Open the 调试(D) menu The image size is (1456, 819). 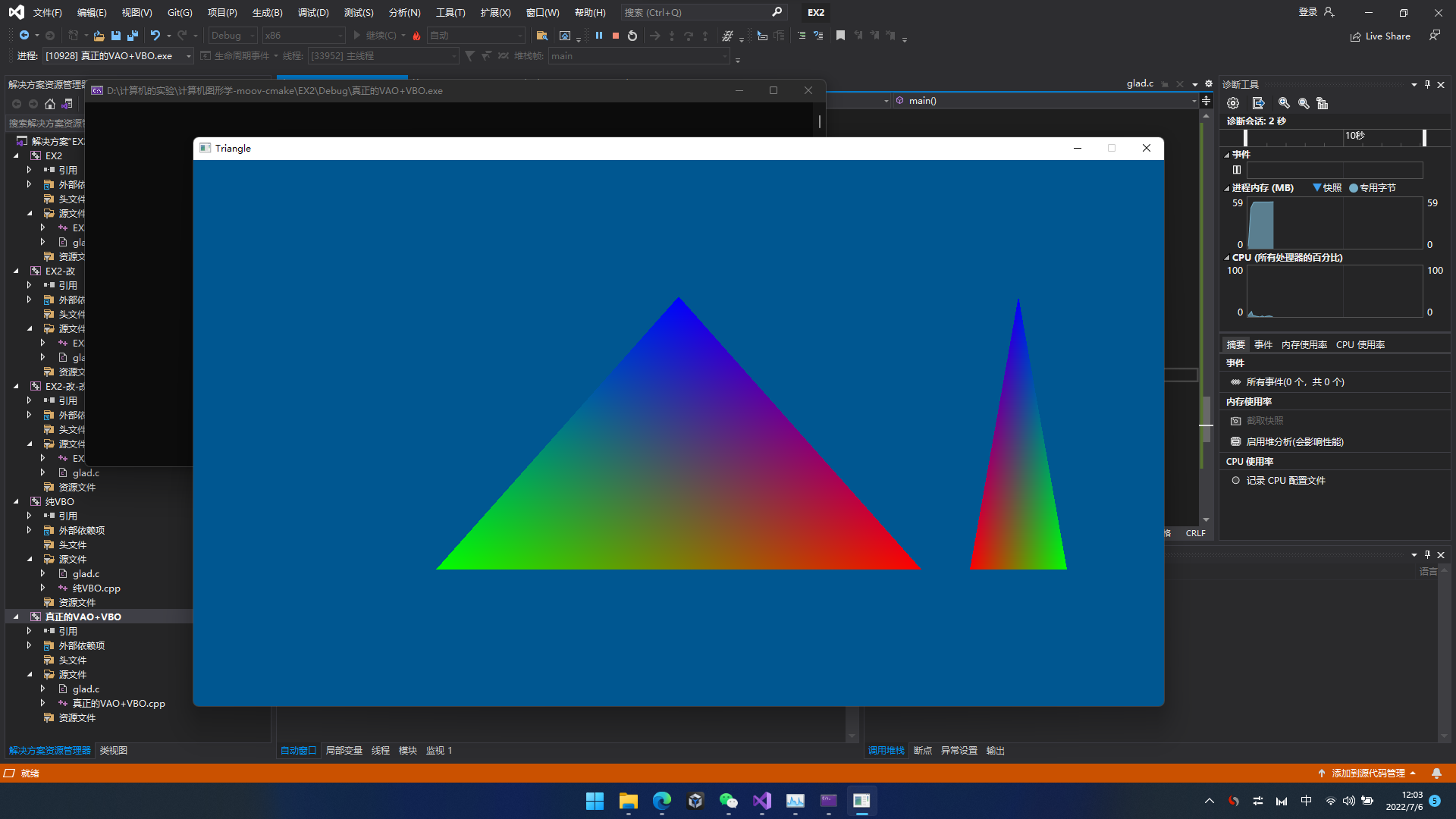313,12
